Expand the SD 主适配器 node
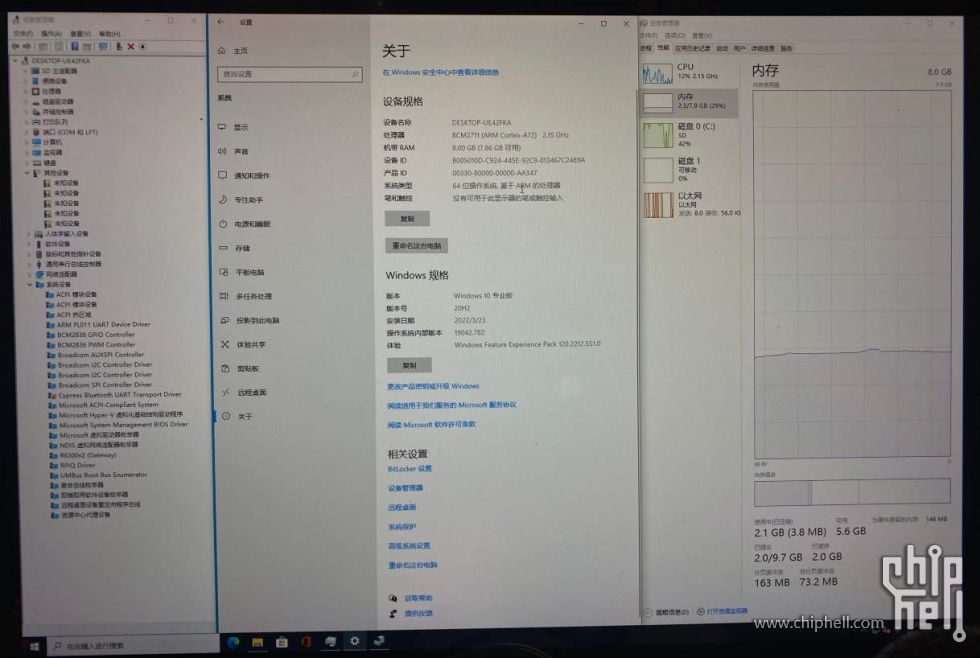Screen dimensions: 980x658 (26, 71)
